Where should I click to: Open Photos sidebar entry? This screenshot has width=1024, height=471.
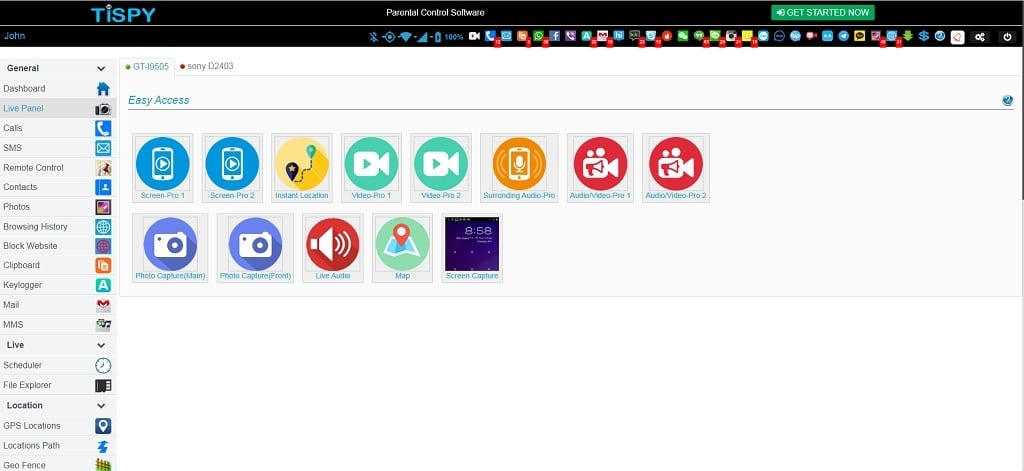click(x=58, y=207)
